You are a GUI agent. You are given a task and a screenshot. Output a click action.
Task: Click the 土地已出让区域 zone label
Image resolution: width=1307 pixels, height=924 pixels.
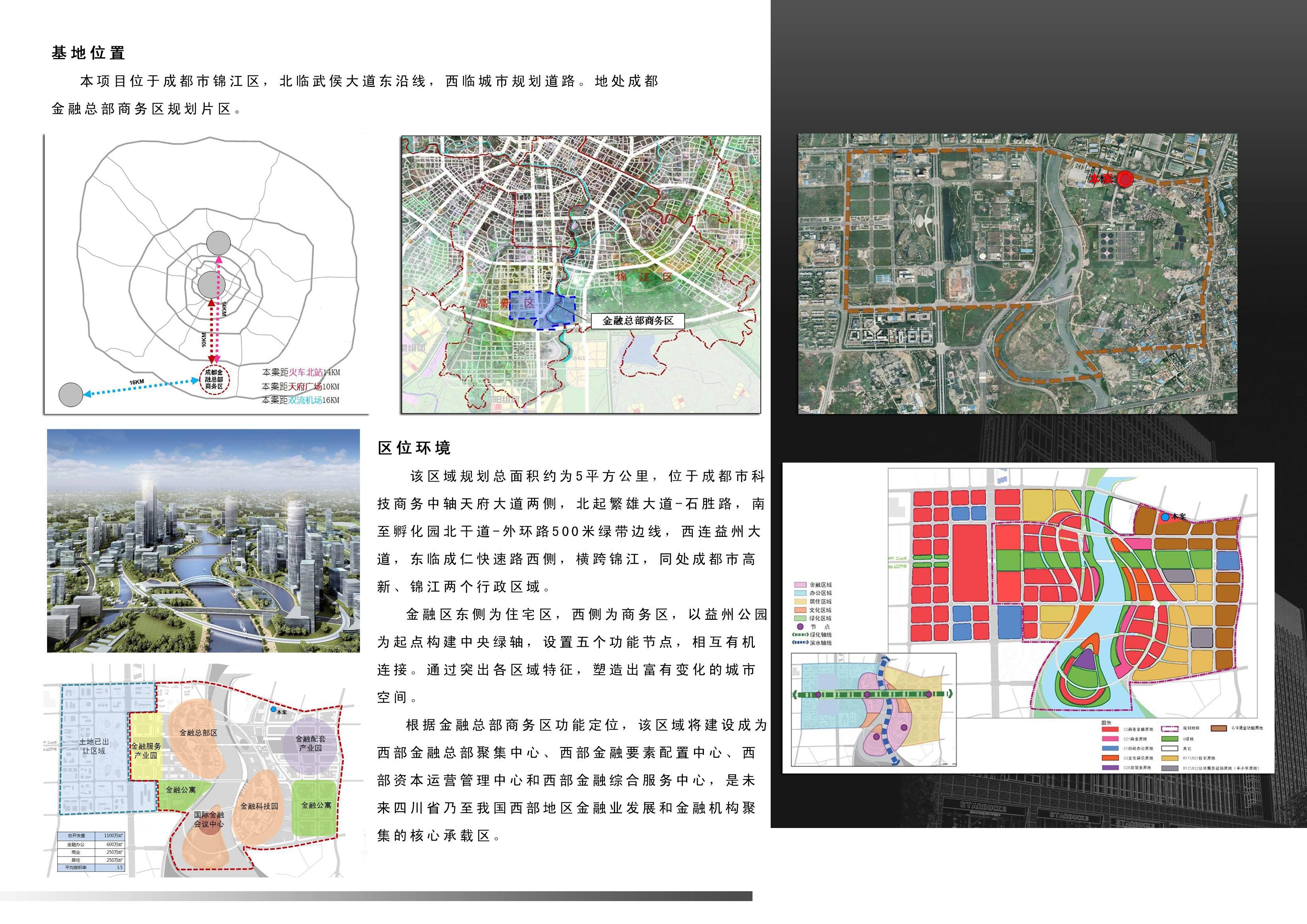[x=94, y=746]
